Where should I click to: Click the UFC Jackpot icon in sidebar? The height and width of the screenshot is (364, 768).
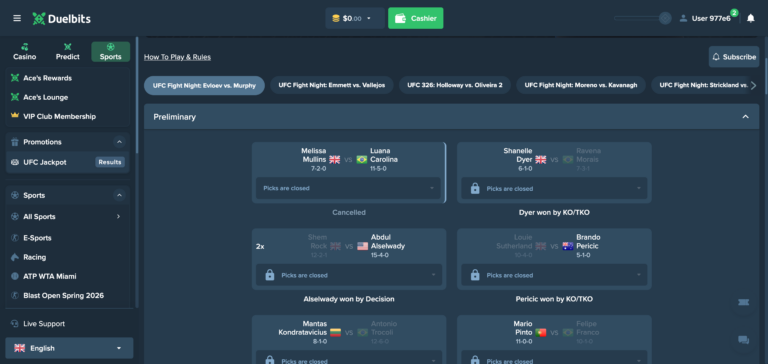pyautogui.click(x=15, y=162)
